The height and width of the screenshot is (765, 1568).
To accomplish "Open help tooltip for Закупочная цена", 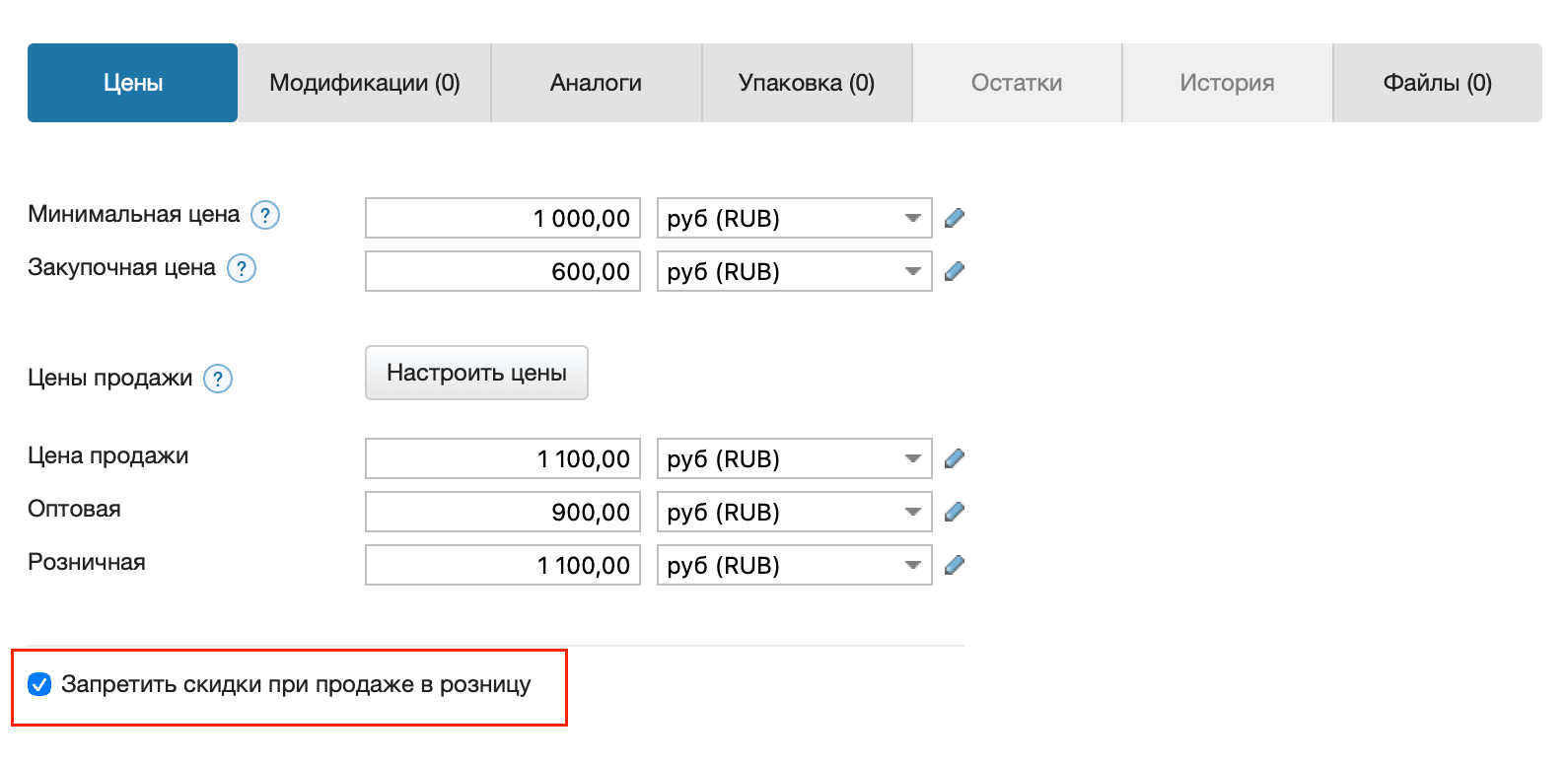I will (x=242, y=268).
